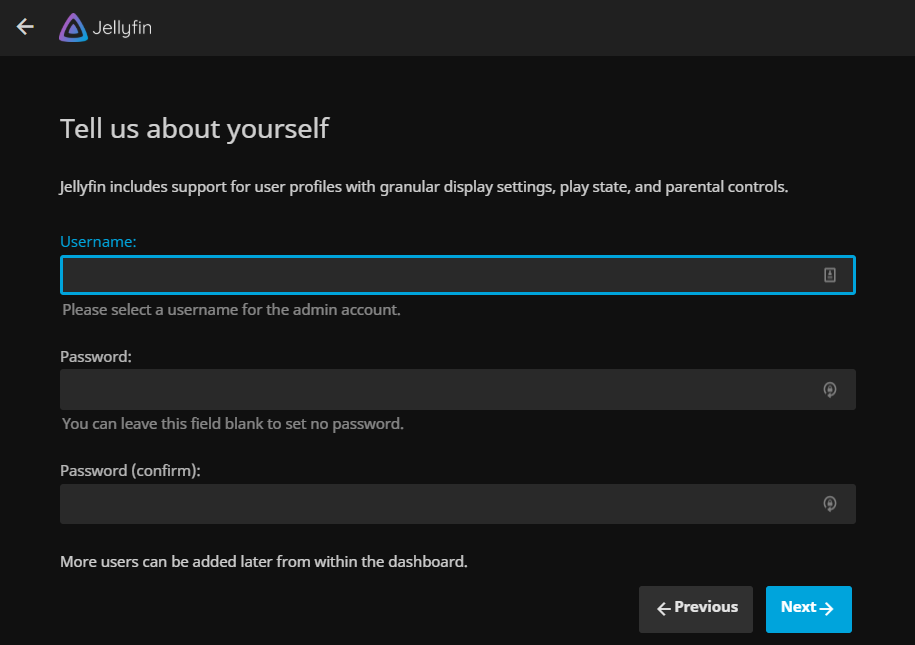Click the back arrow in the header

pyautogui.click(x=25, y=27)
